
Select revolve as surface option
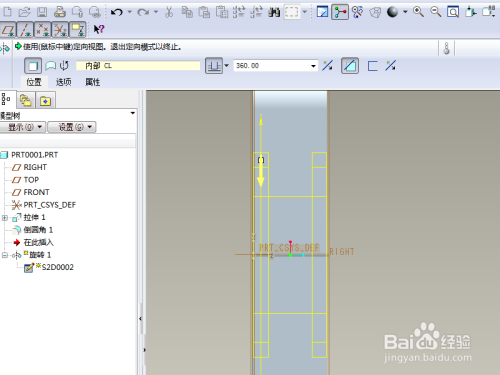pyautogui.click(x=50, y=66)
